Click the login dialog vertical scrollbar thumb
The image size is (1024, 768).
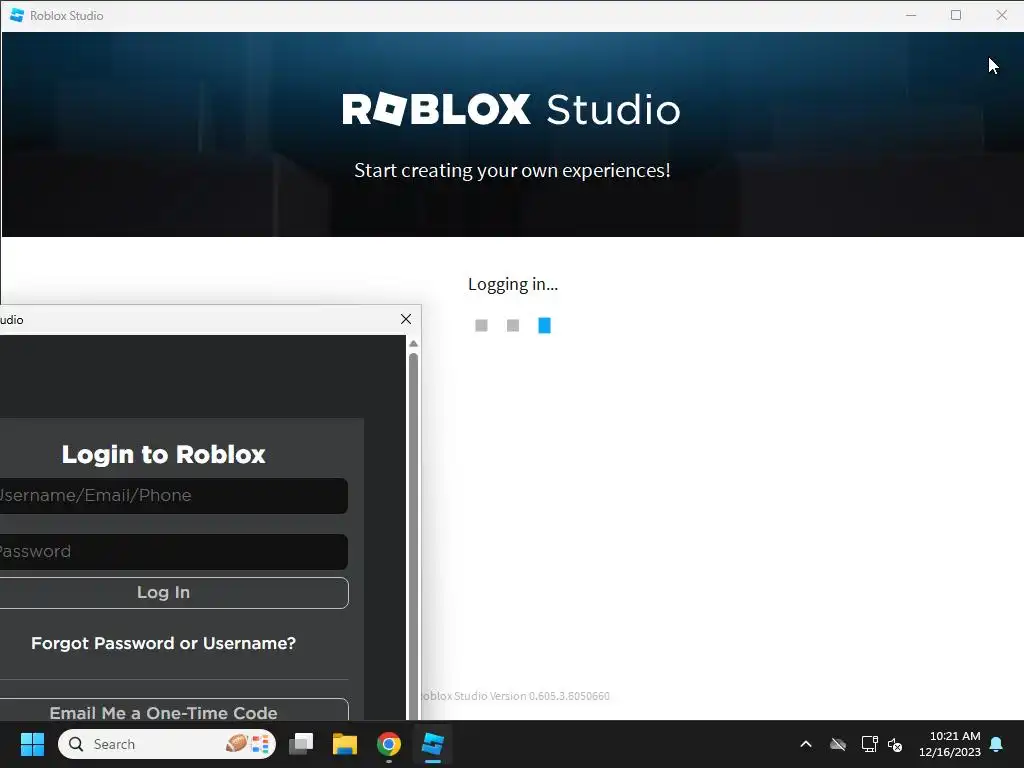[413, 536]
